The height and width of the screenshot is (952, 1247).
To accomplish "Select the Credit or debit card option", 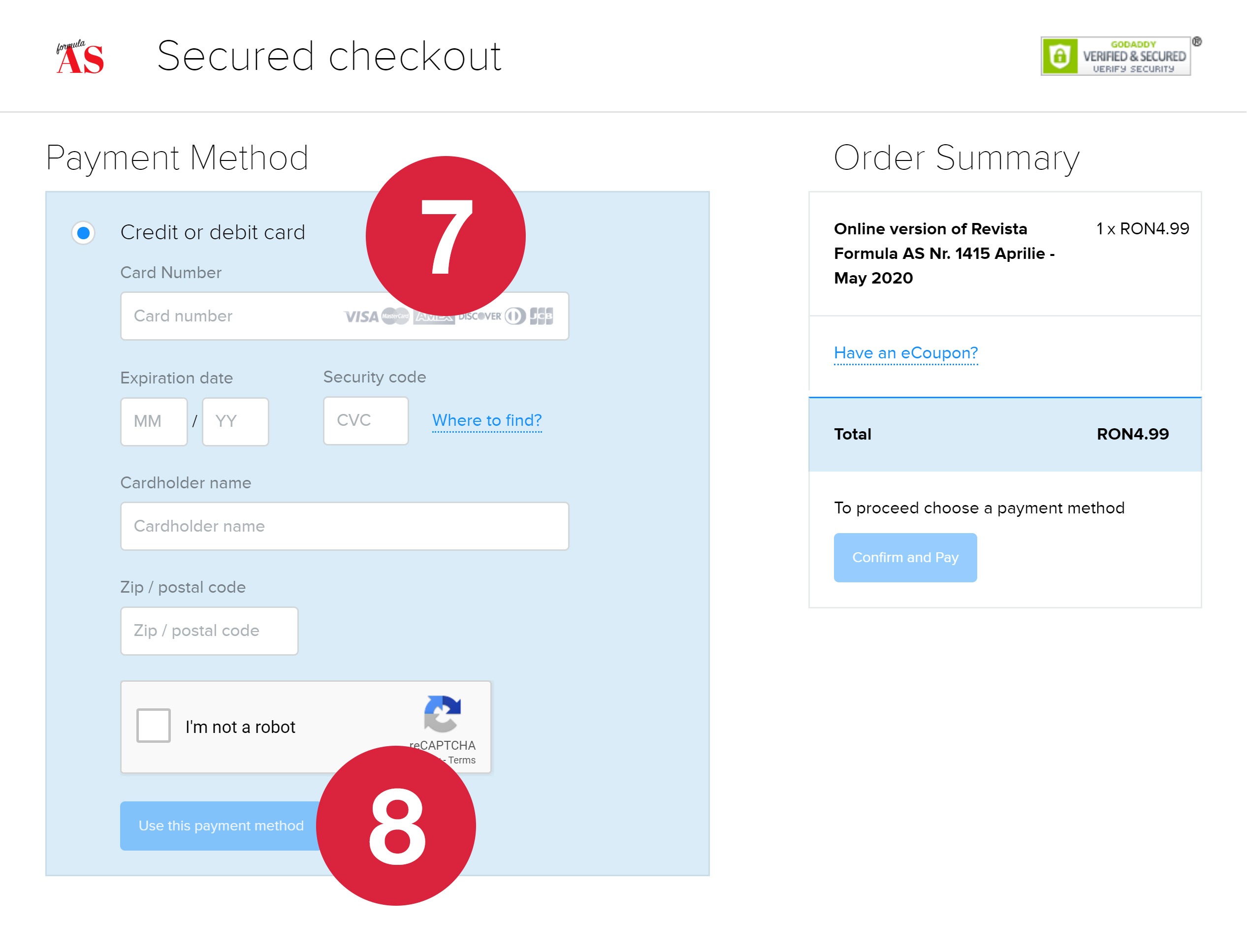I will click(x=83, y=232).
